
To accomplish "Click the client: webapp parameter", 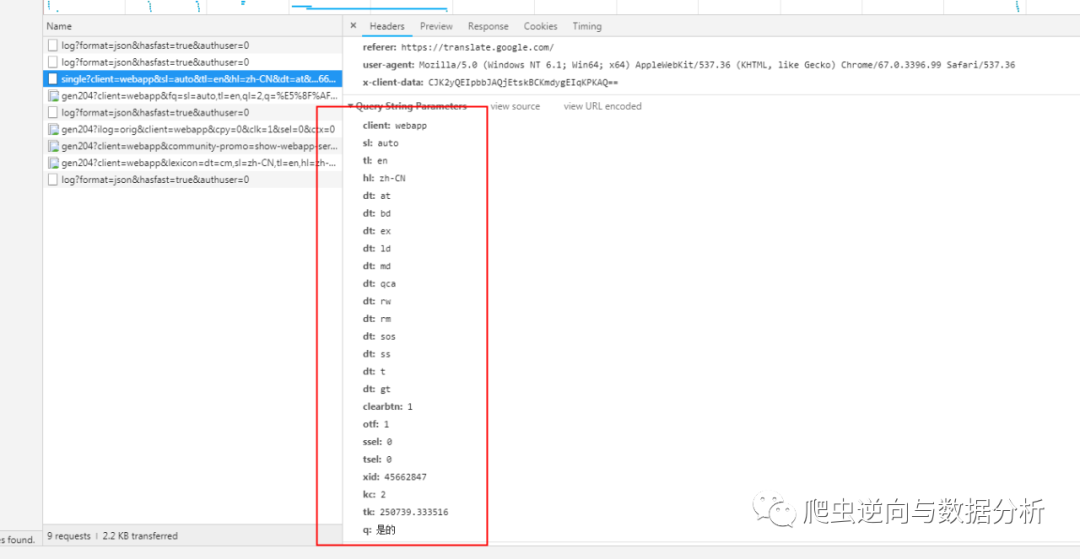I will tap(395, 126).
